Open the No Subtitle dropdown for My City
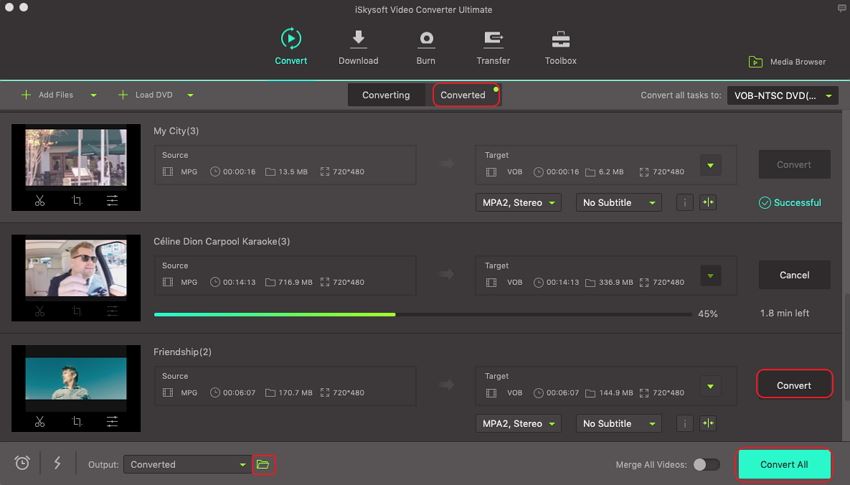The width and height of the screenshot is (850, 485). (x=619, y=203)
